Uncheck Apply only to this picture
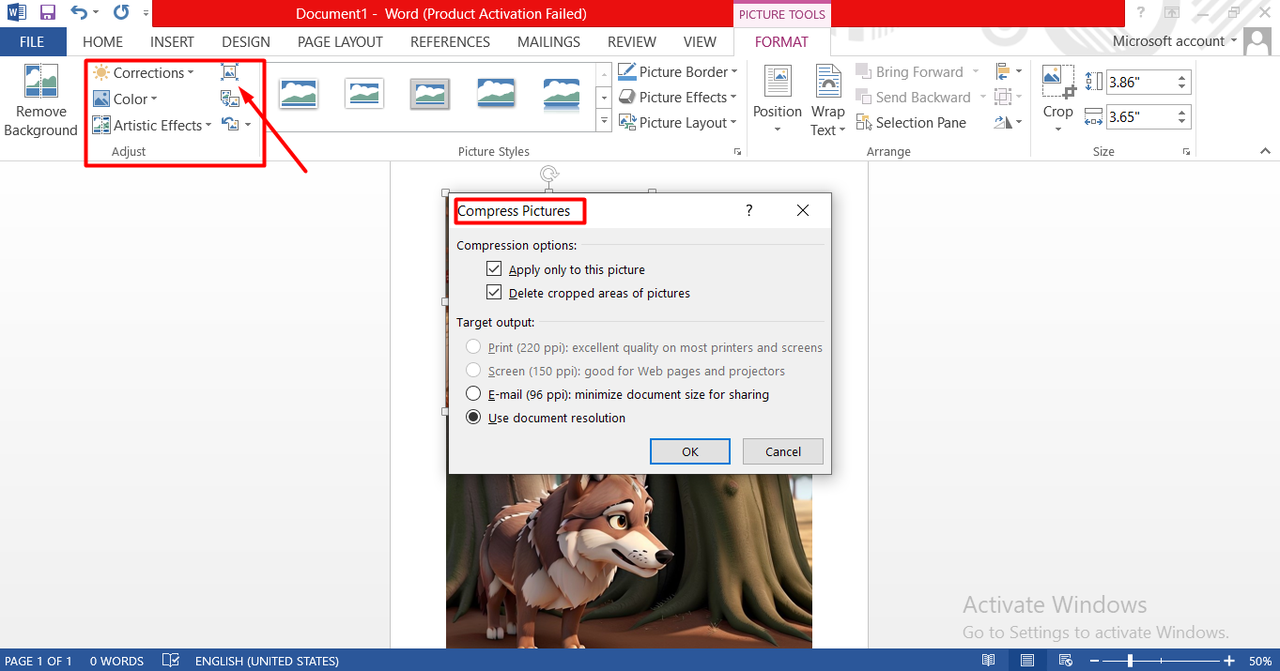1280x671 pixels. click(x=493, y=269)
